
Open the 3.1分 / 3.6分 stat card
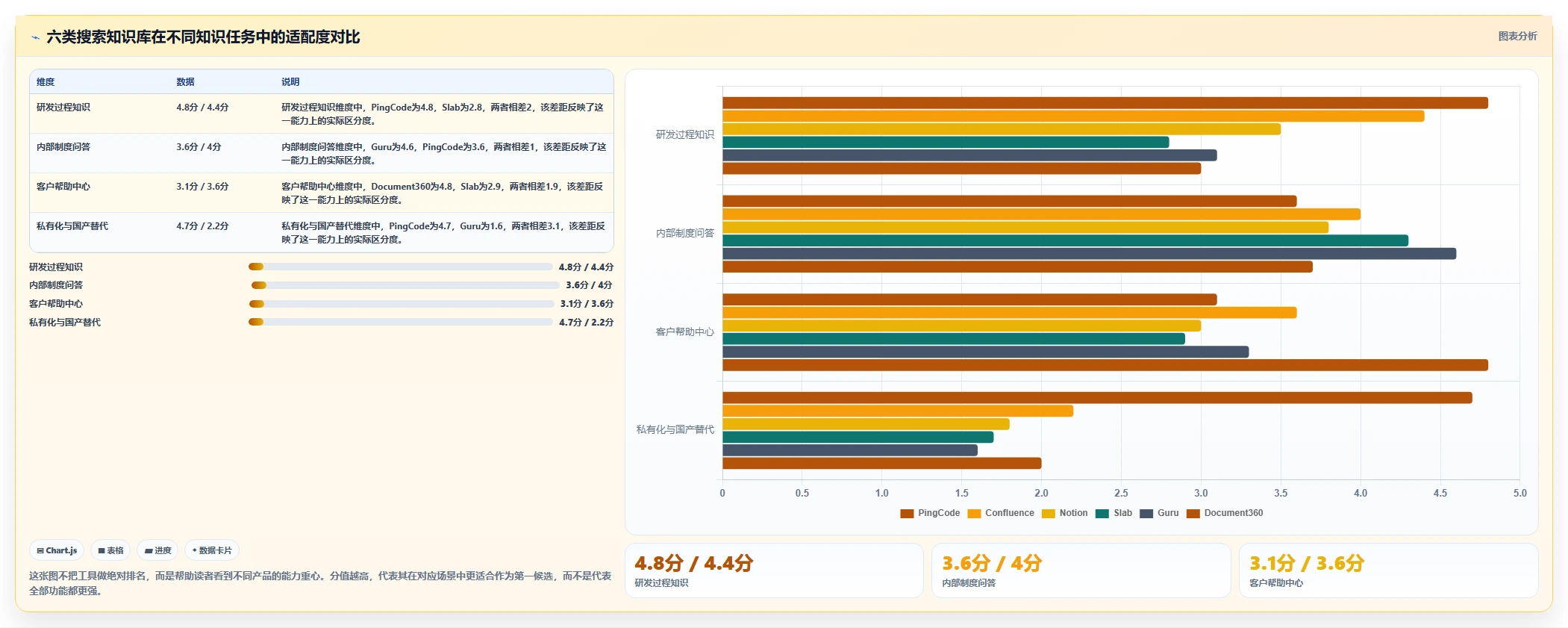pos(1389,571)
